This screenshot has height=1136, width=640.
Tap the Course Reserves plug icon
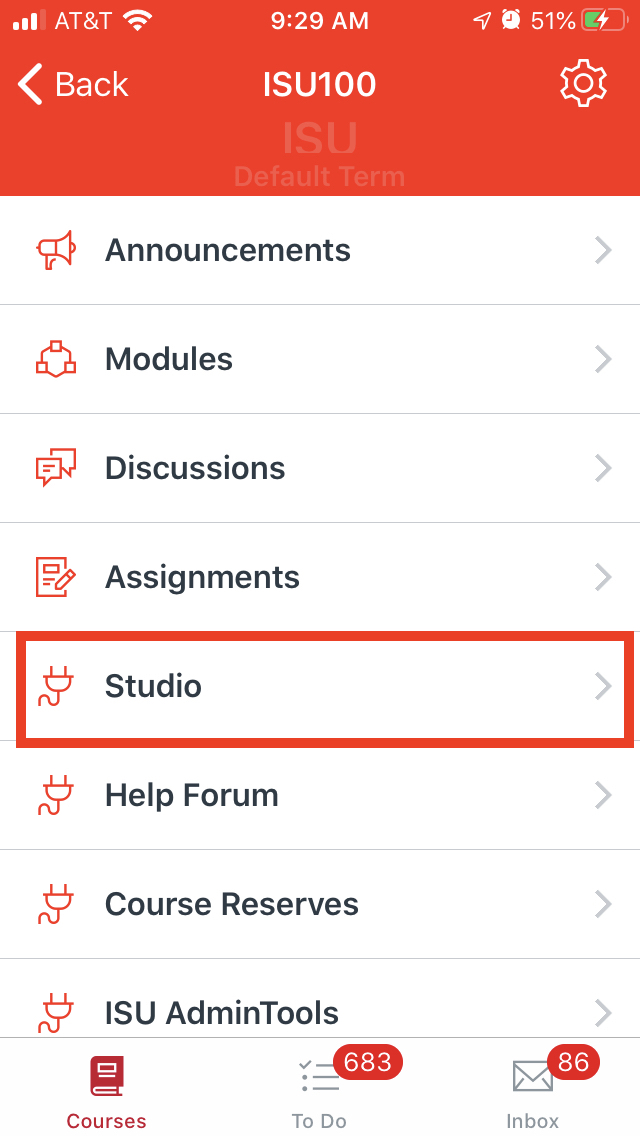click(x=56, y=904)
